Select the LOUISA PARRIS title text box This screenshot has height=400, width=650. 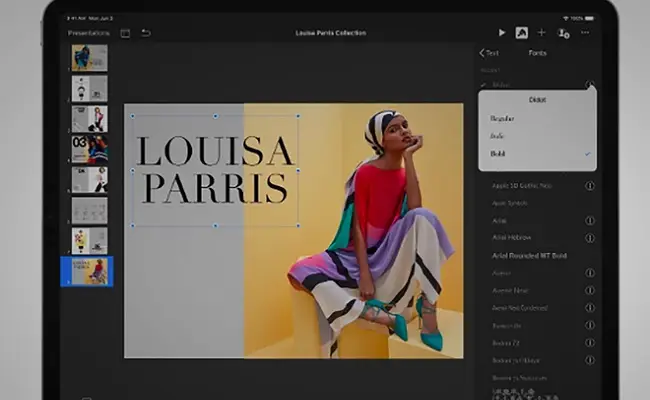point(215,169)
